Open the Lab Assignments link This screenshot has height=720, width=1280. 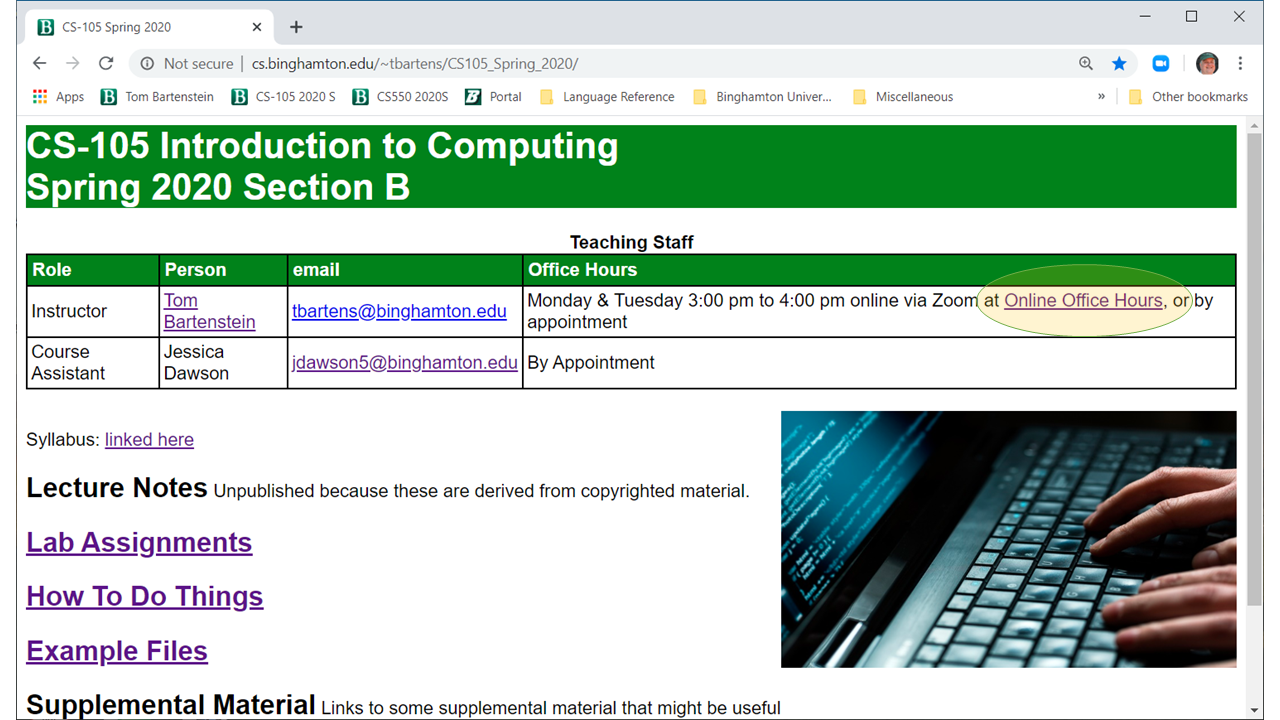139,542
